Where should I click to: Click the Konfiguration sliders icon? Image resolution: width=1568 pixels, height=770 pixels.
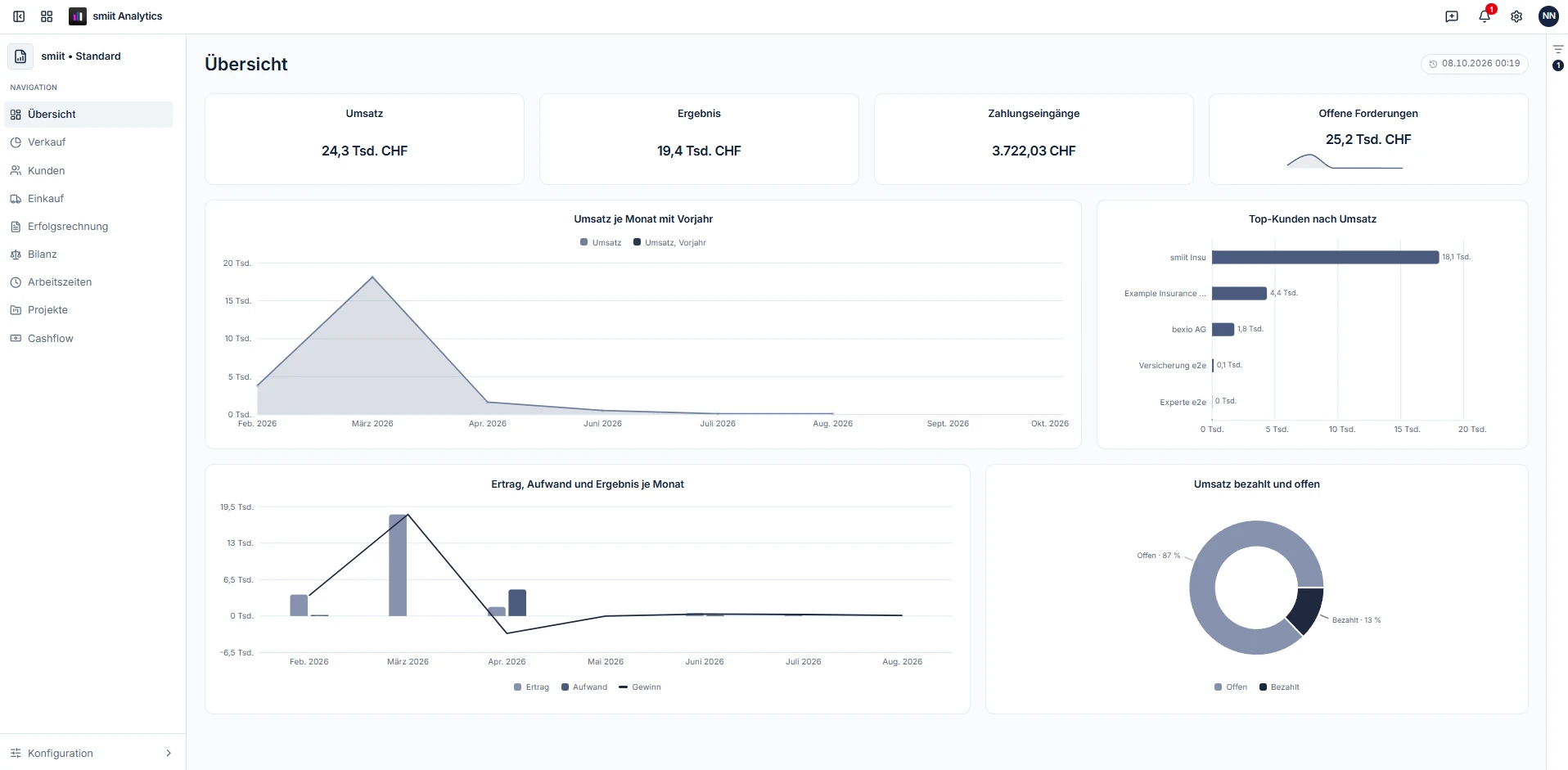point(16,754)
